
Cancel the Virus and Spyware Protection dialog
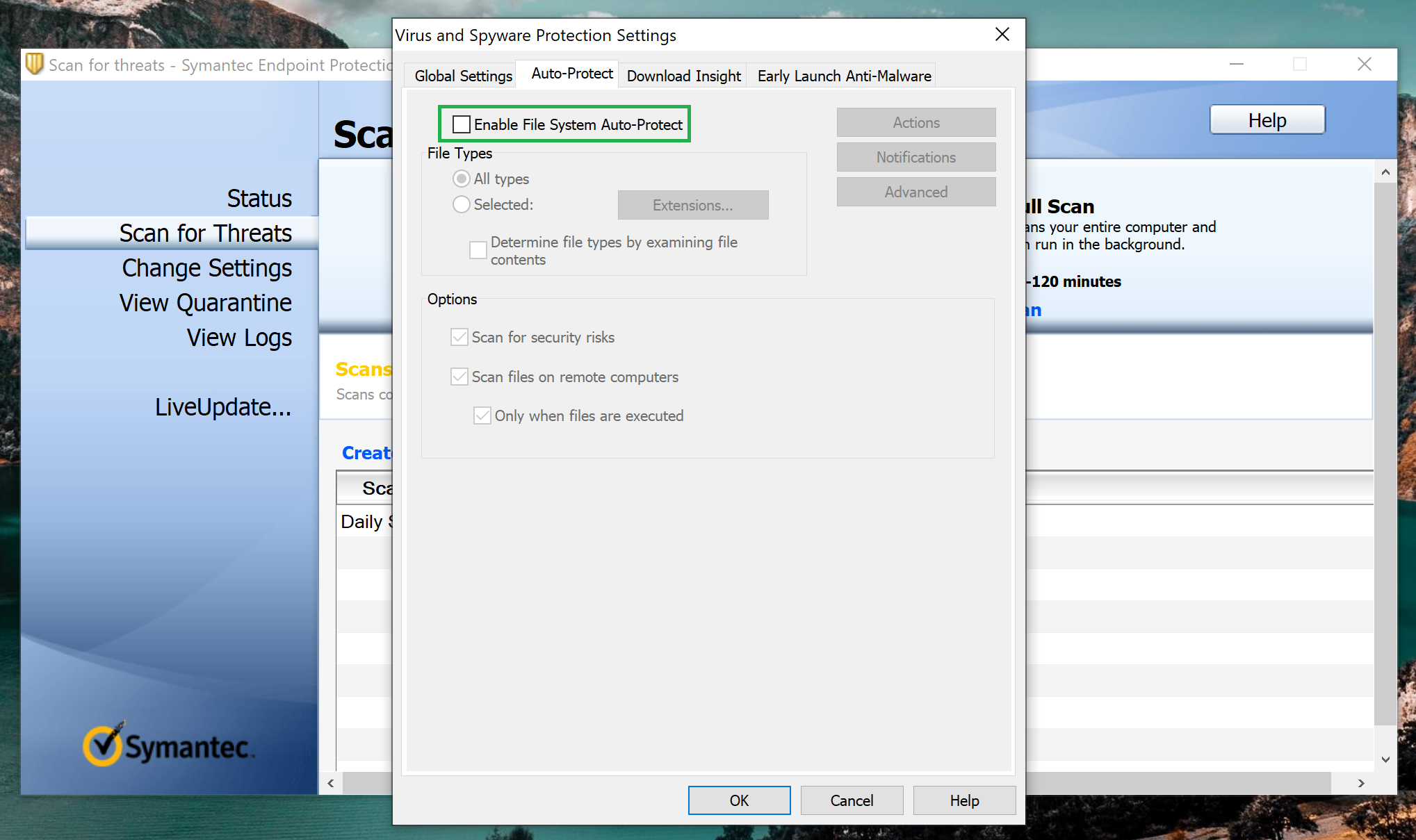coord(852,800)
